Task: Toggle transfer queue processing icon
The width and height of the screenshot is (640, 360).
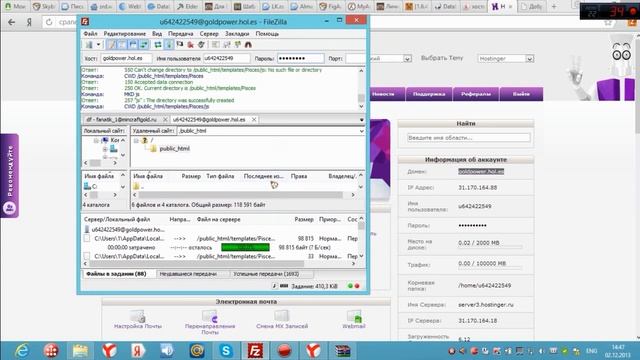Action: (x=169, y=44)
